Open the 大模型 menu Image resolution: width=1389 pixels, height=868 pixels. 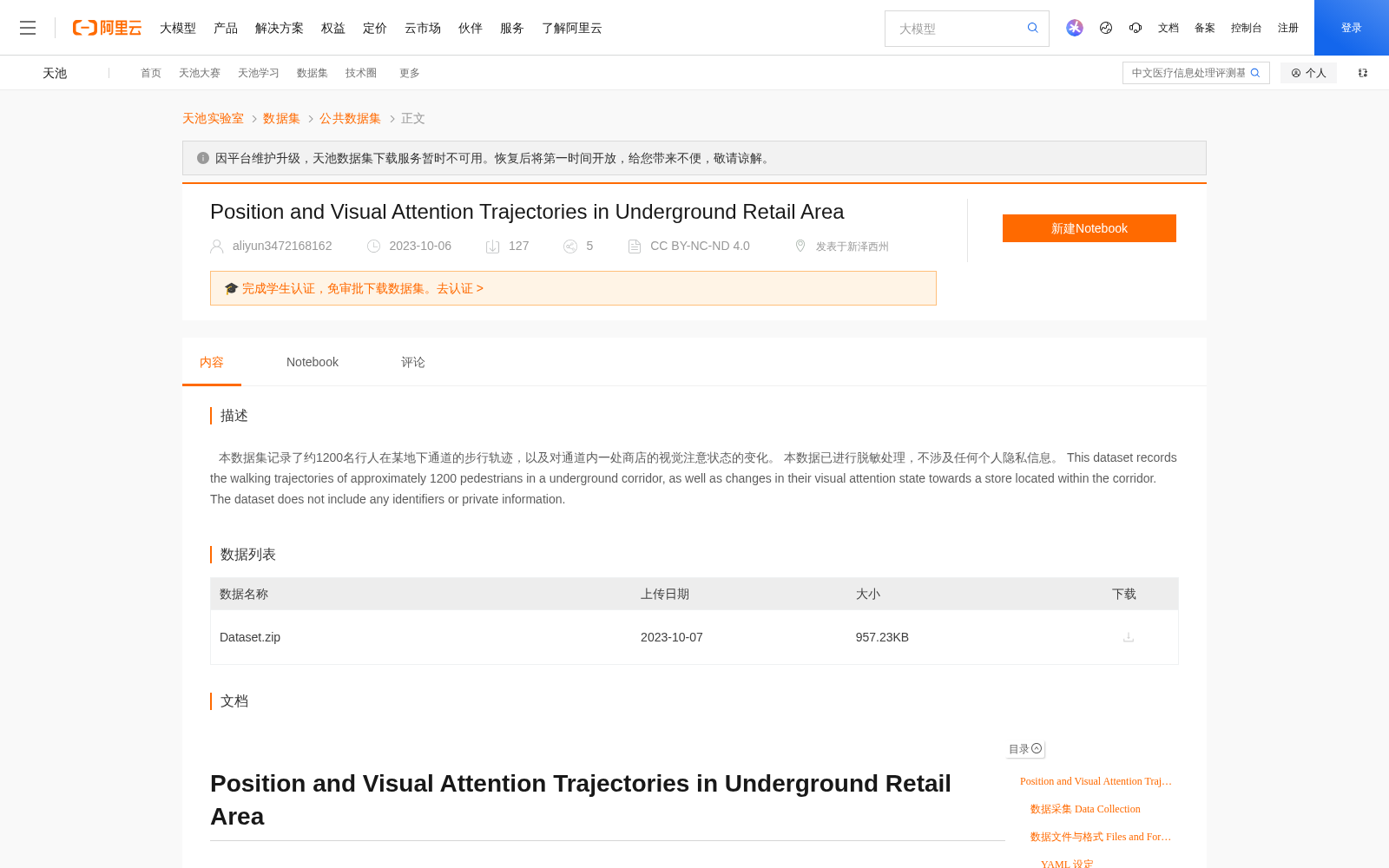point(178,28)
